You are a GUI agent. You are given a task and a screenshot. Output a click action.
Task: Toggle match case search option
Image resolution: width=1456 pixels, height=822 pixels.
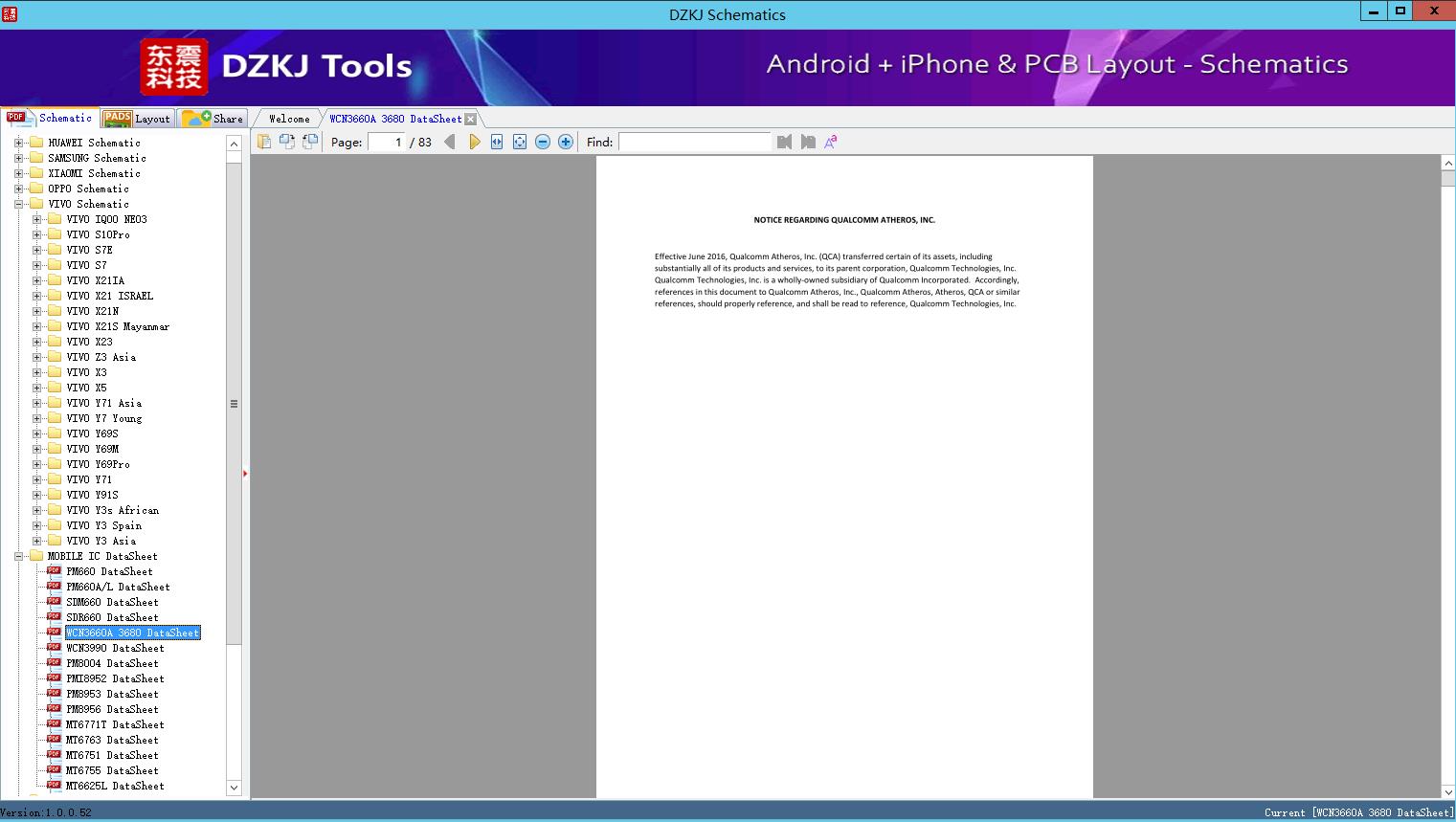831,142
